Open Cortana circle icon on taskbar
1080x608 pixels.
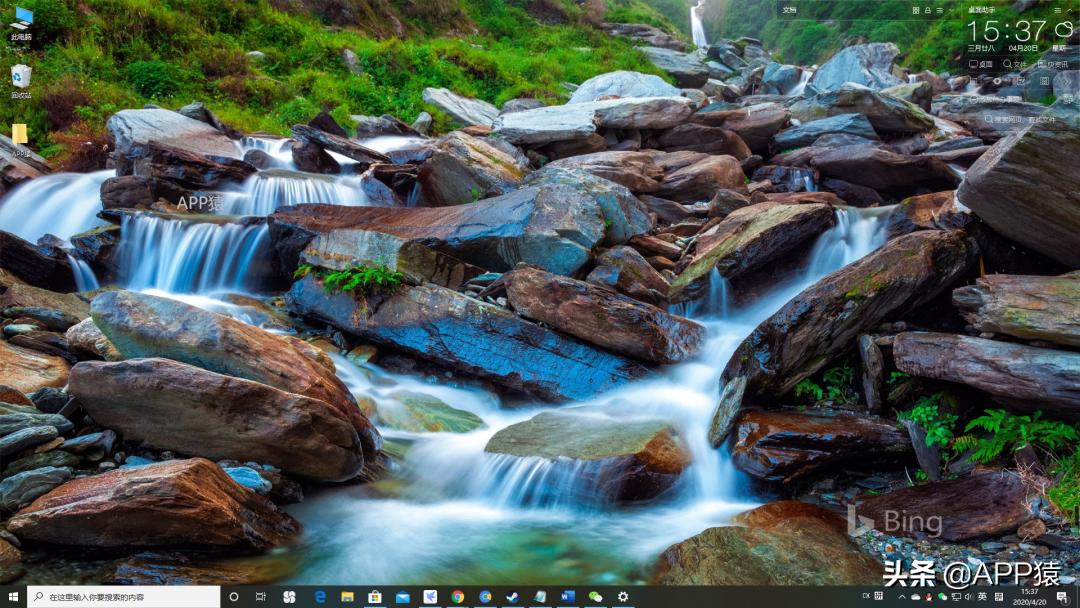[233, 597]
